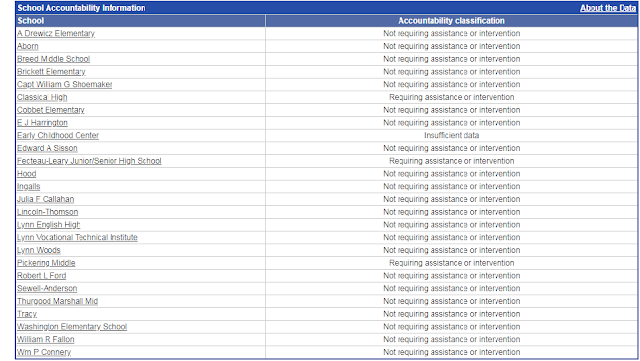The image size is (640, 361).
Task: Open Breed Middle School page
Action: [53, 59]
